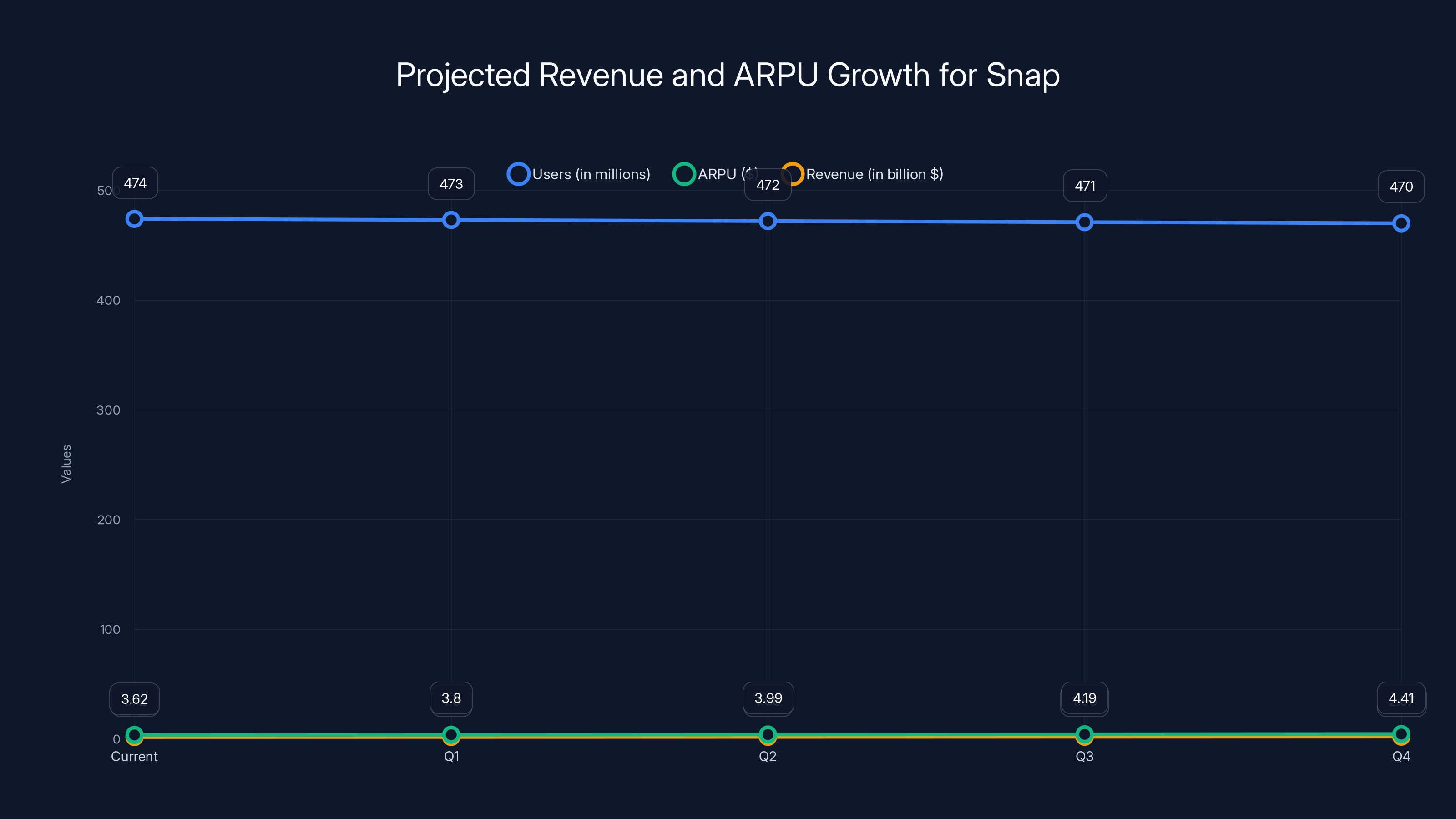Toggle the ARPU ($) legend entry
This screenshot has height=819, width=1456.
(x=716, y=174)
